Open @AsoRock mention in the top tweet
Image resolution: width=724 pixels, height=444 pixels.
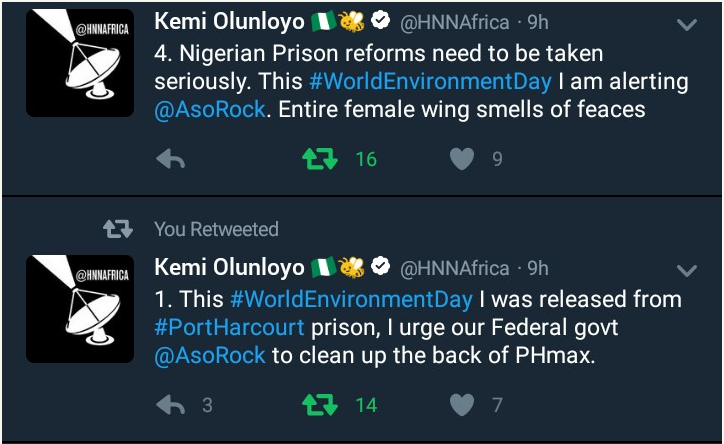pyautogui.click(x=211, y=109)
